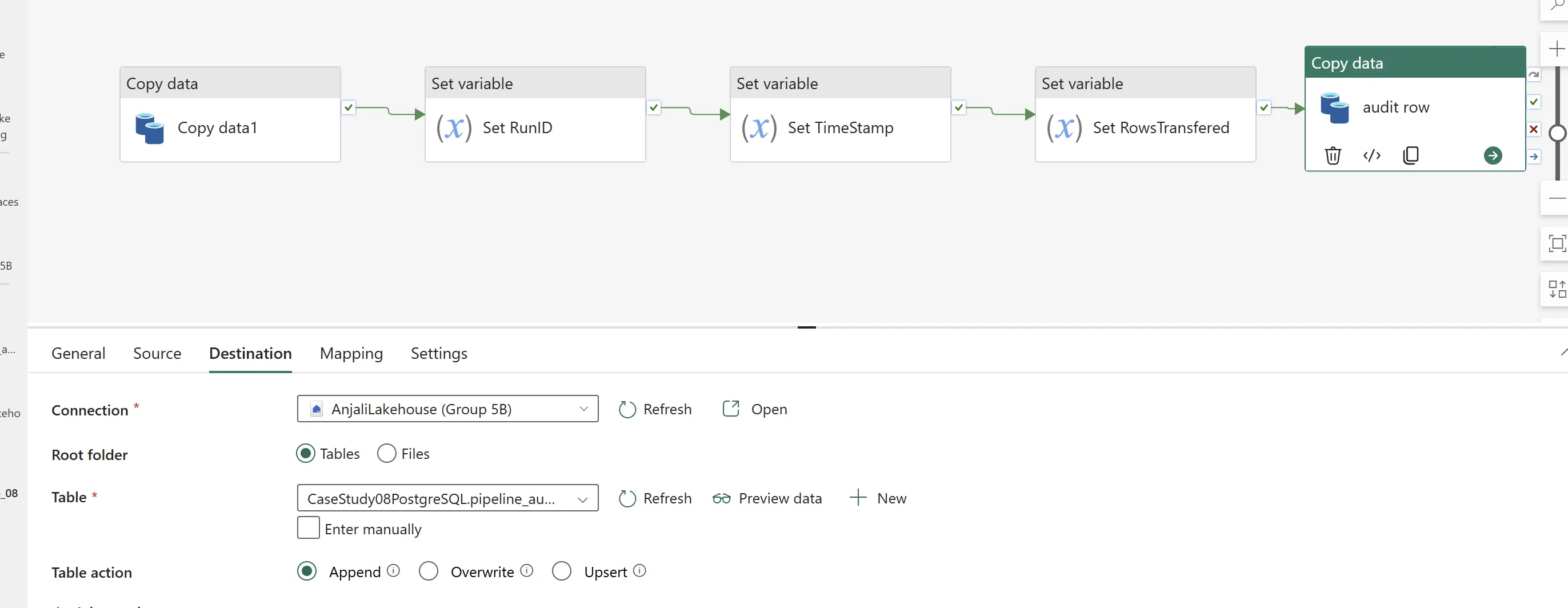Open the General tab

[x=78, y=354]
